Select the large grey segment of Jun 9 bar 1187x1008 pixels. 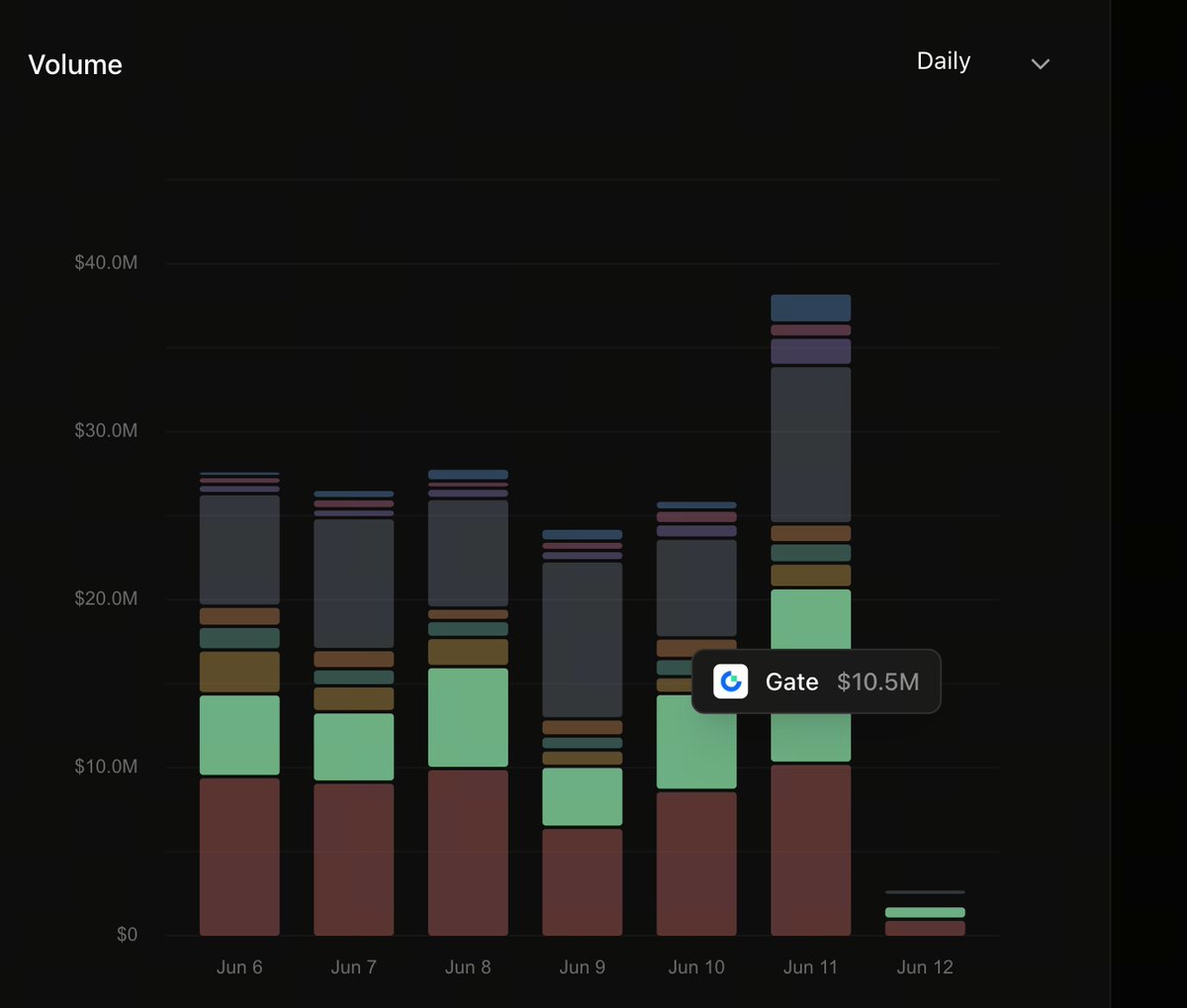[582, 640]
